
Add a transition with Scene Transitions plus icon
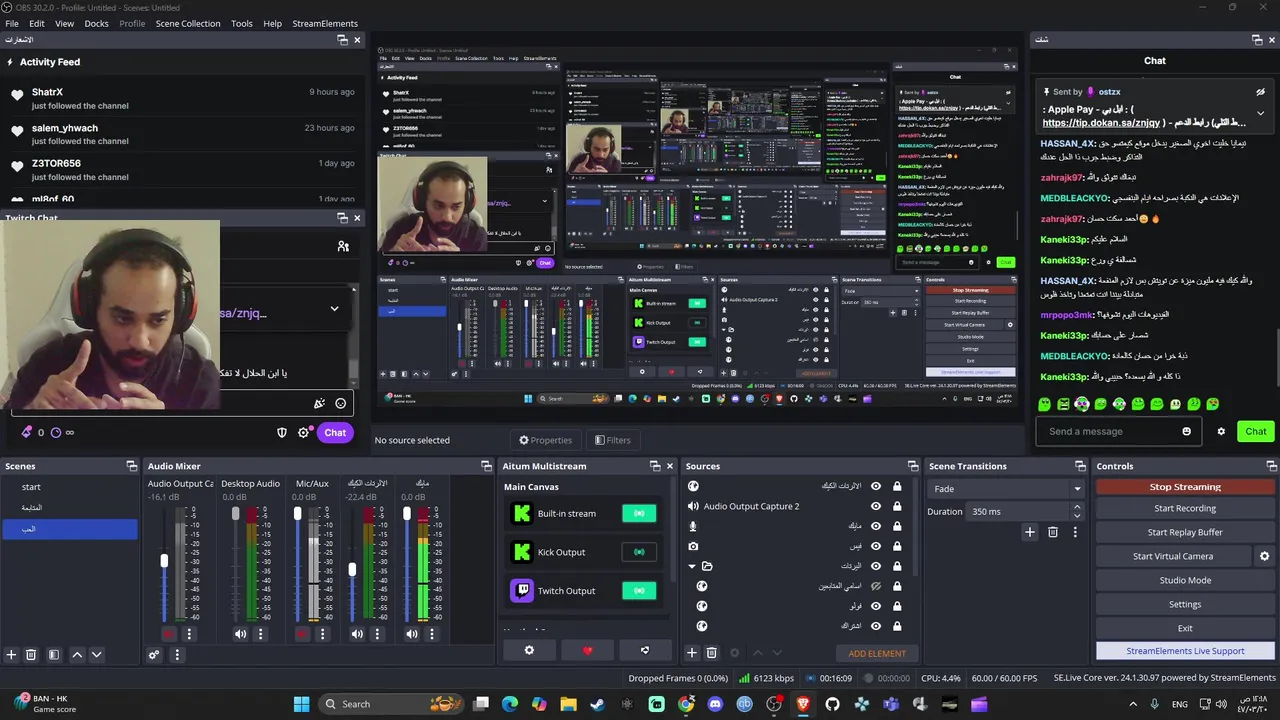coord(1030,532)
